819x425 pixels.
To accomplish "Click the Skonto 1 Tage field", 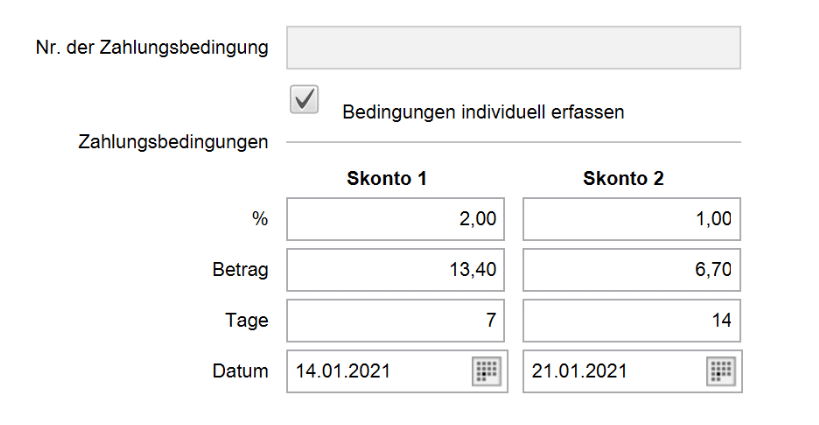I will click(x=395, y=321).
